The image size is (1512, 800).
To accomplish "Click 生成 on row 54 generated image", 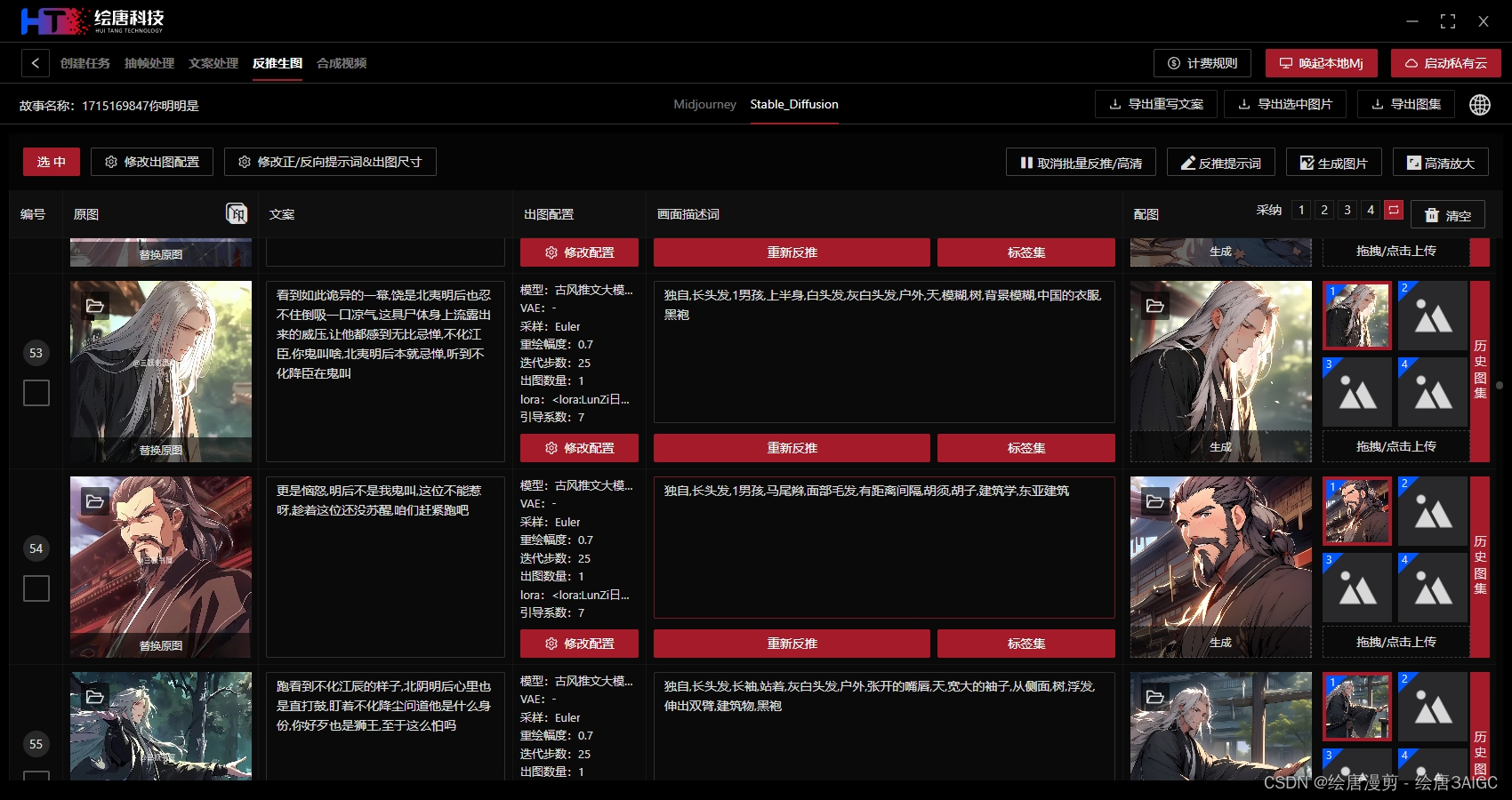I will click(x=1220, y=642).
